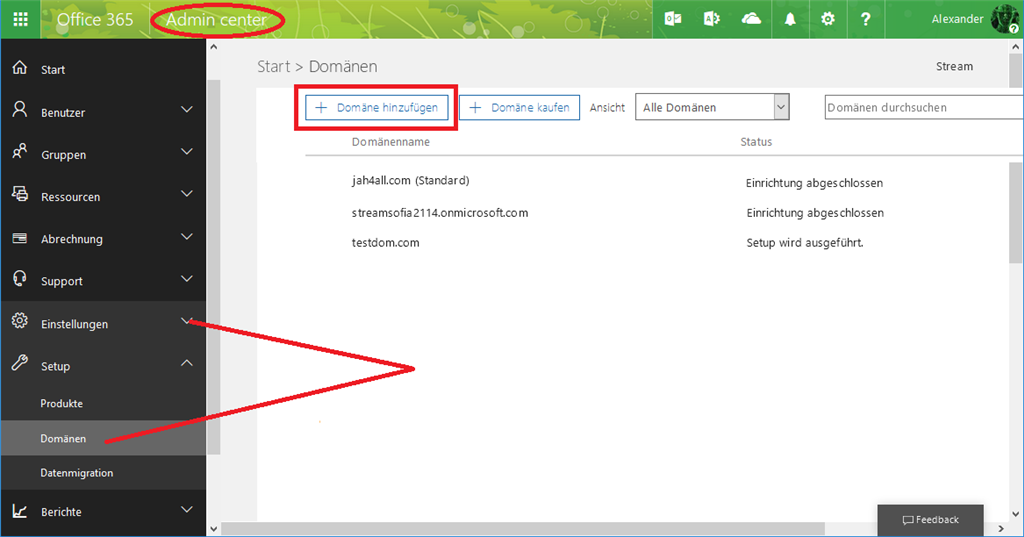This screenshot has width=1024, height=537.
Task: Expand the Berichte section chevron
Action: point(187,510)
